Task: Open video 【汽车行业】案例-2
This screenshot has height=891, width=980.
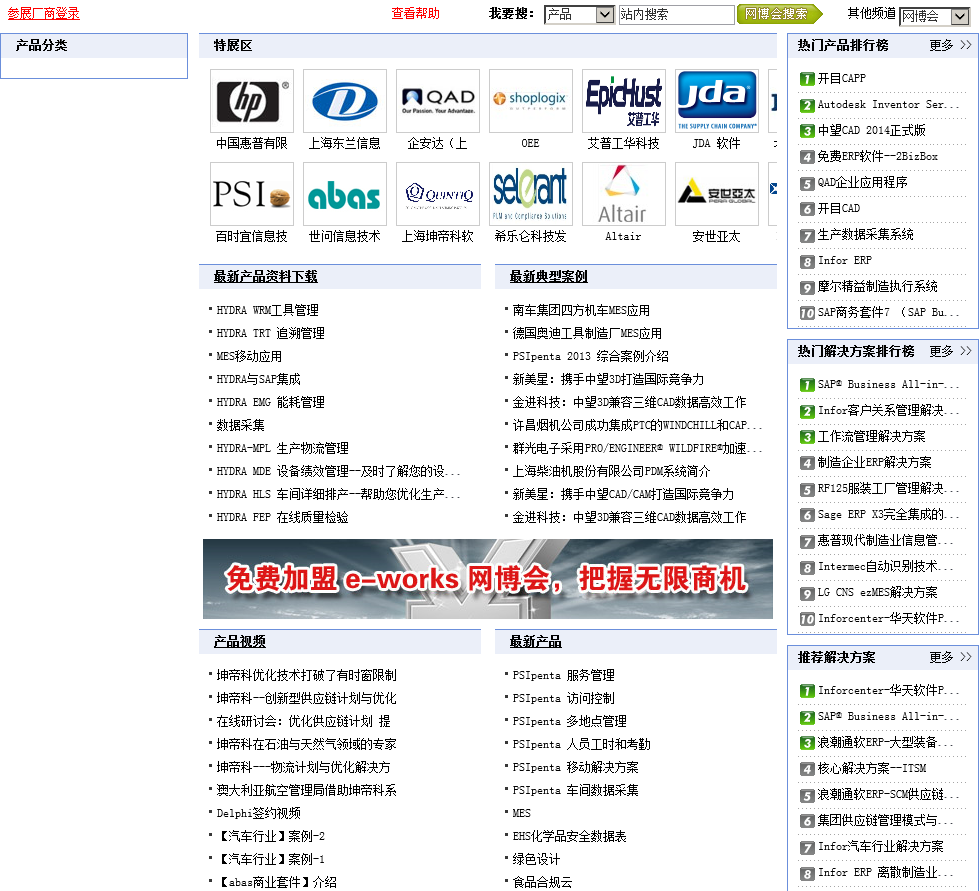Action: coord(271,837)
